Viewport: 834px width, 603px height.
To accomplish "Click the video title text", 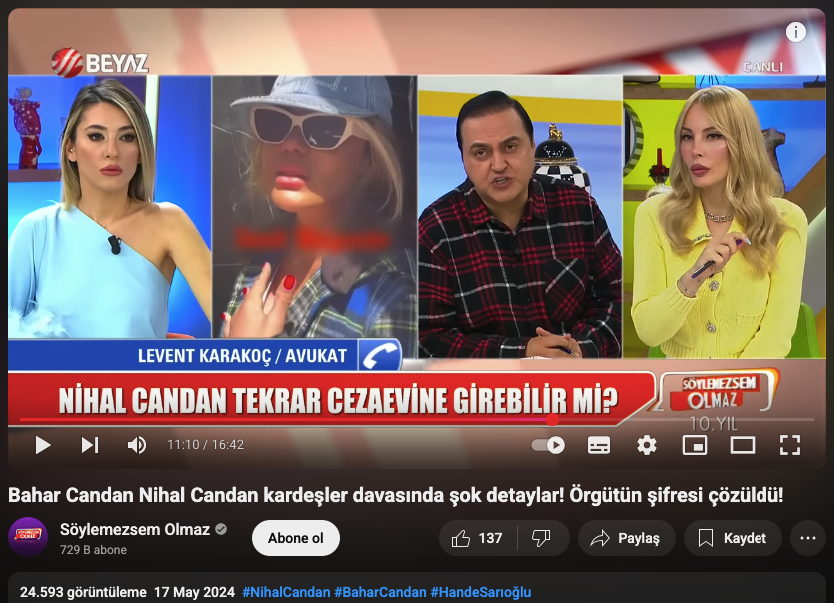I will 395,495.
